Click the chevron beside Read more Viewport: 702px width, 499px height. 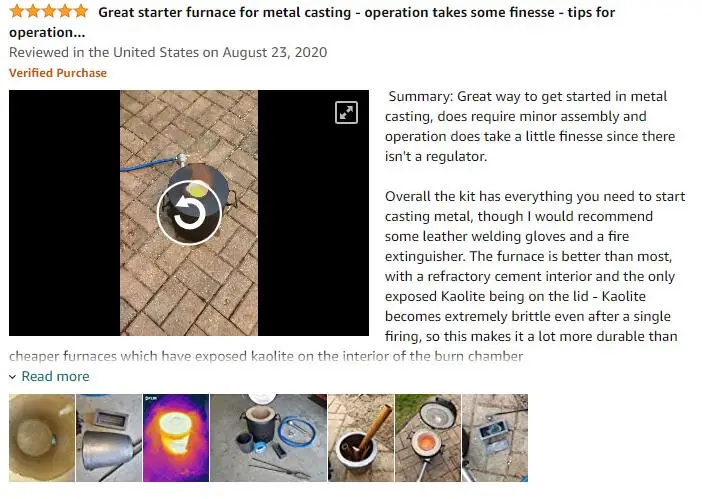13,377
